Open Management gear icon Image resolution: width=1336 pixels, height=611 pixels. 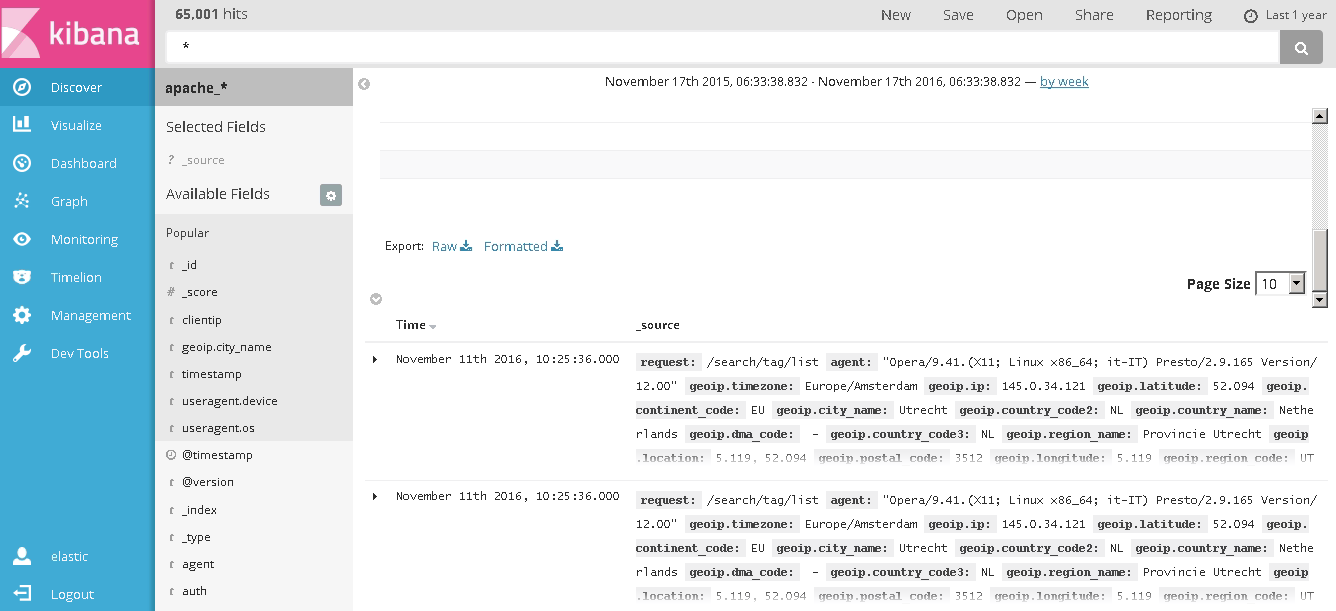point(22,315)
